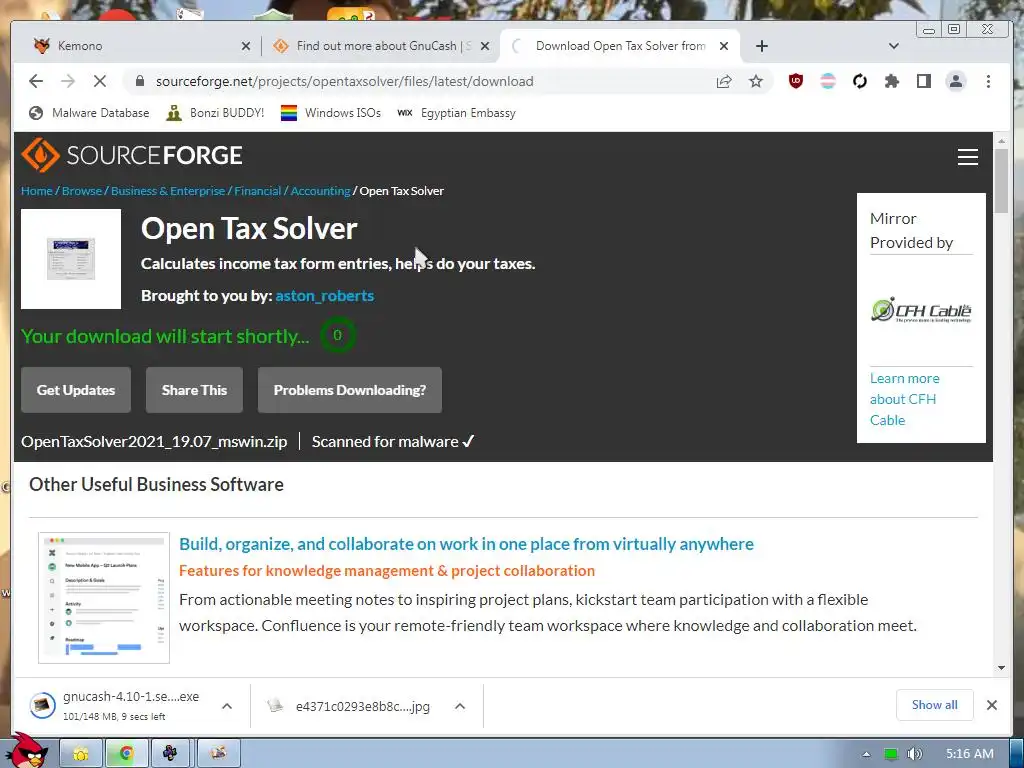Screen dimensions: 1024x768
Task: Click the scrollbar down arrow
Action: point(1001,667)
